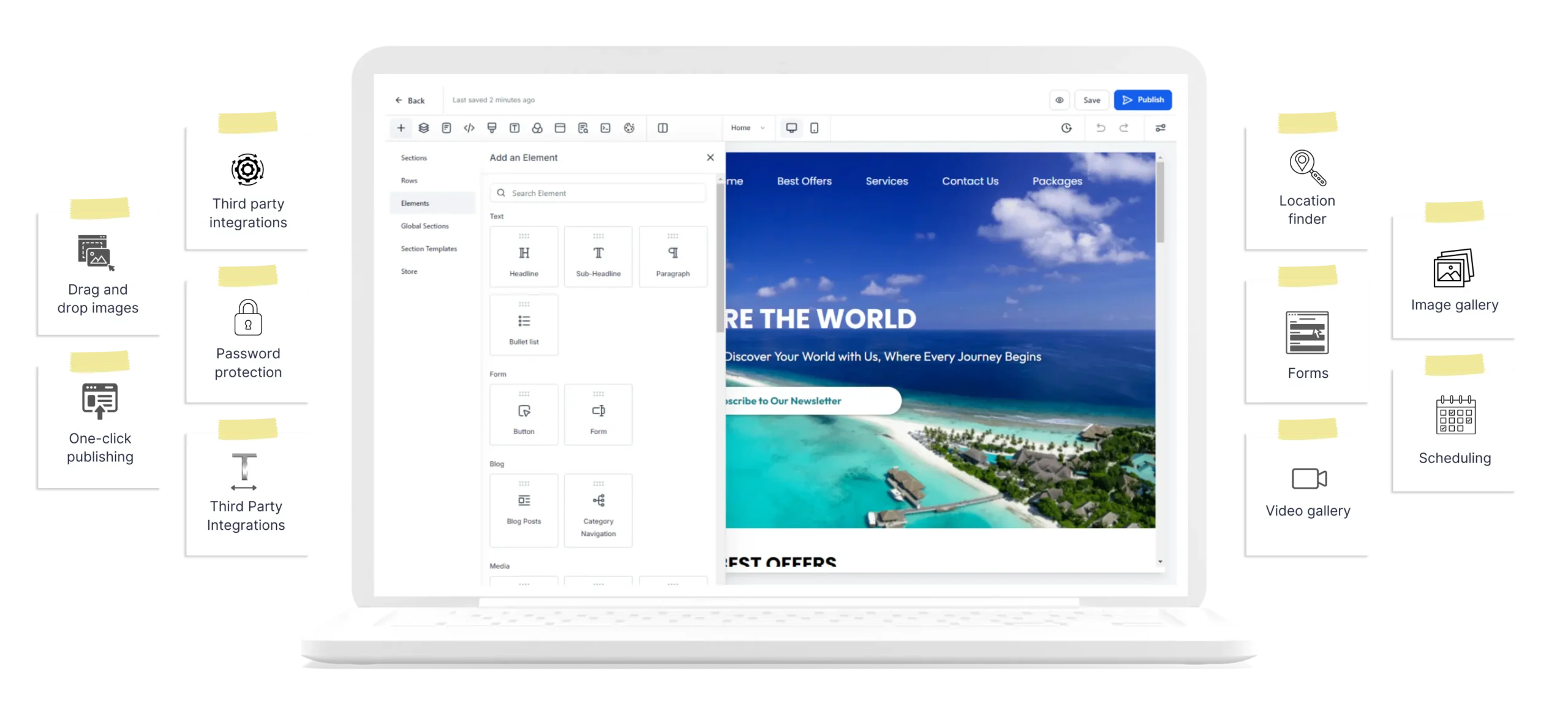Click the Search Element input field
The height and width of the screenshot is (708, 1568).
(597, 192)
